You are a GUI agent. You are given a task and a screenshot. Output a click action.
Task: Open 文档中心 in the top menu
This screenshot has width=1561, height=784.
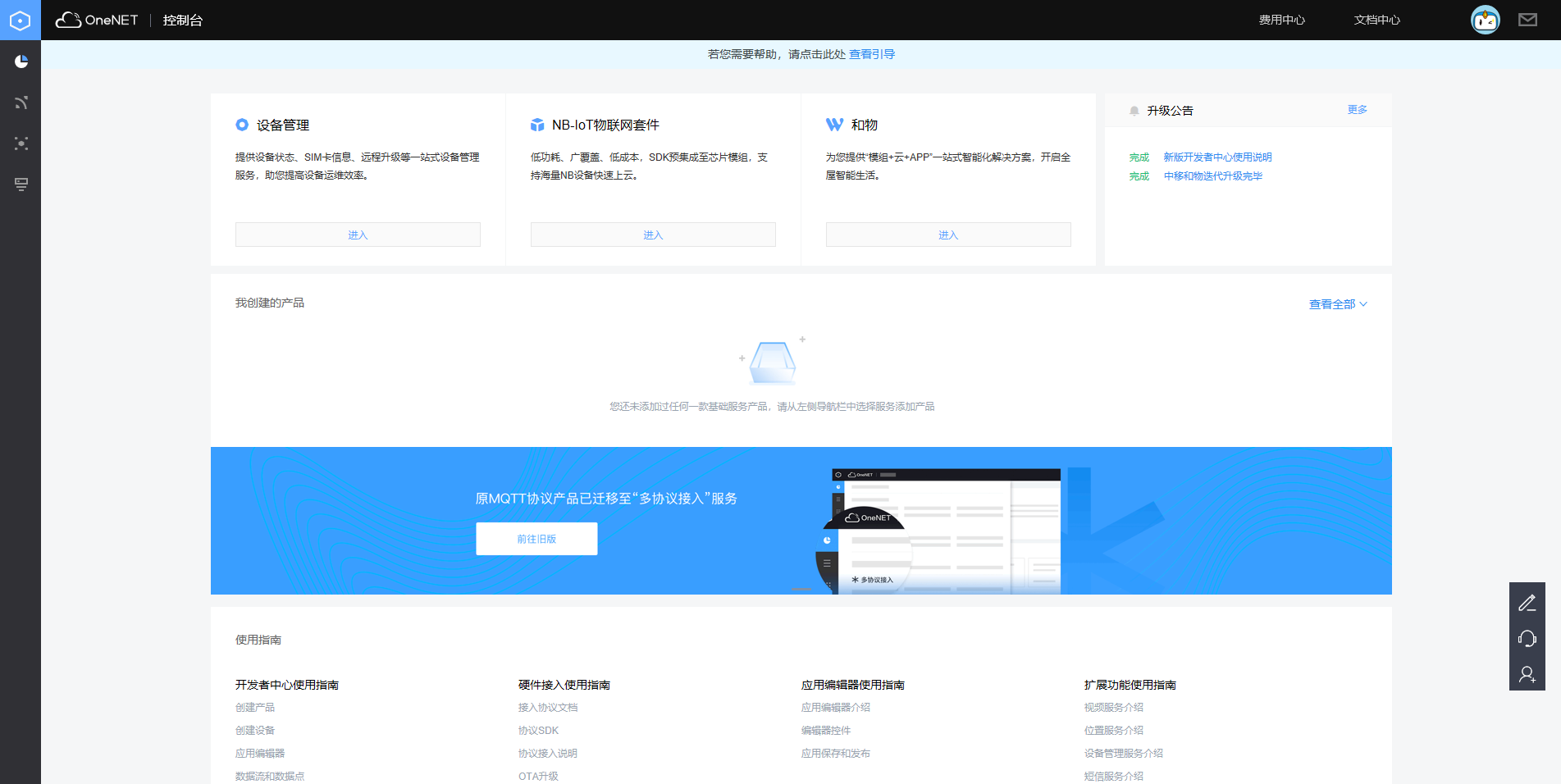click(x=1376, y=20)
